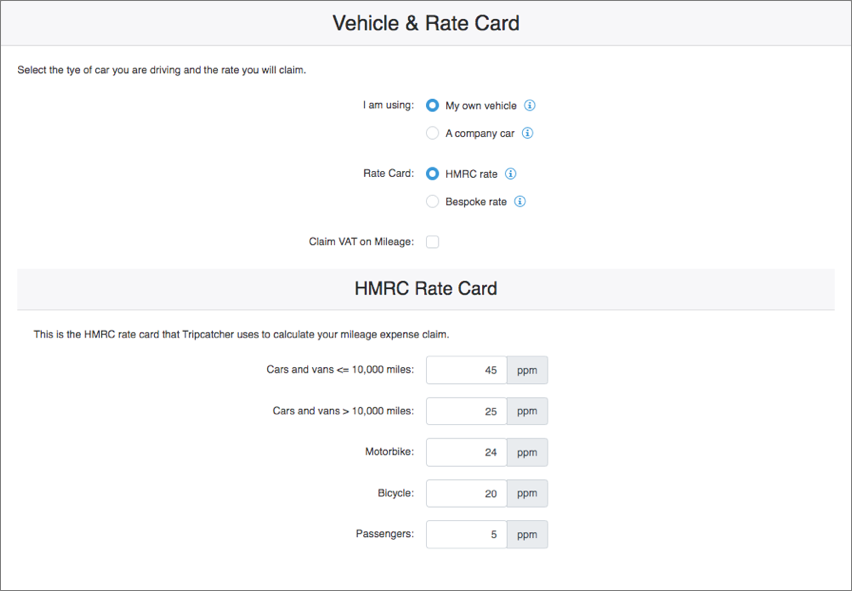The height and width of the screenshot is (591, 852).
Task: Click info icon next to My own vehicle
Action: 530,105
